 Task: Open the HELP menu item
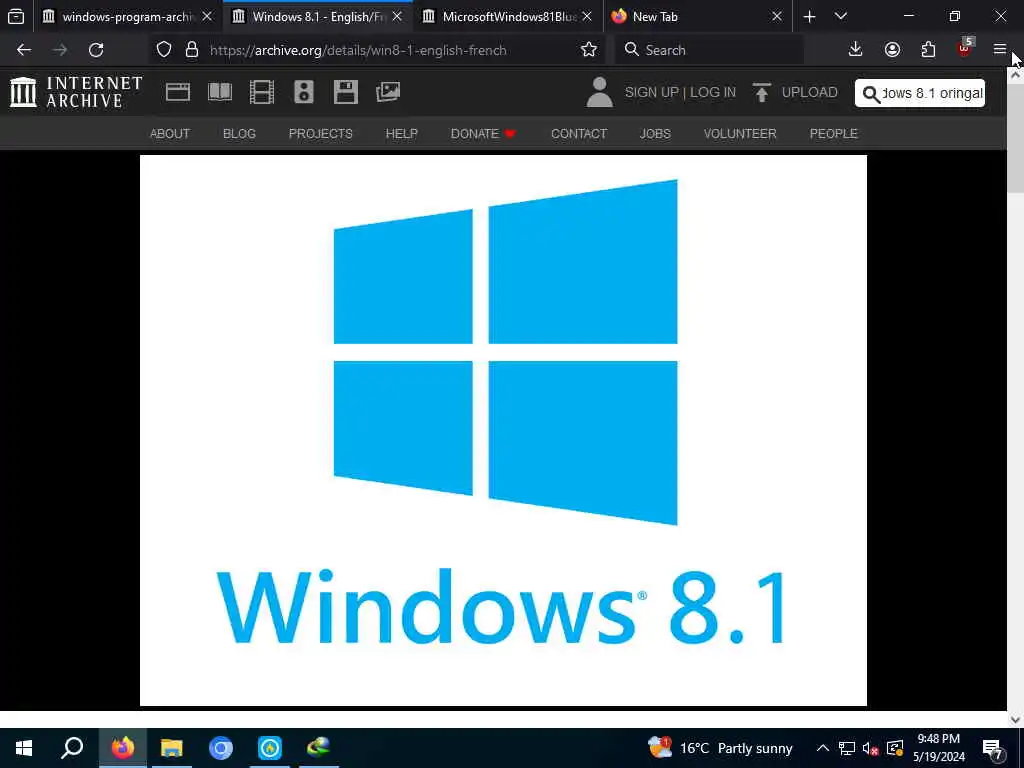(x=402, y=133)
